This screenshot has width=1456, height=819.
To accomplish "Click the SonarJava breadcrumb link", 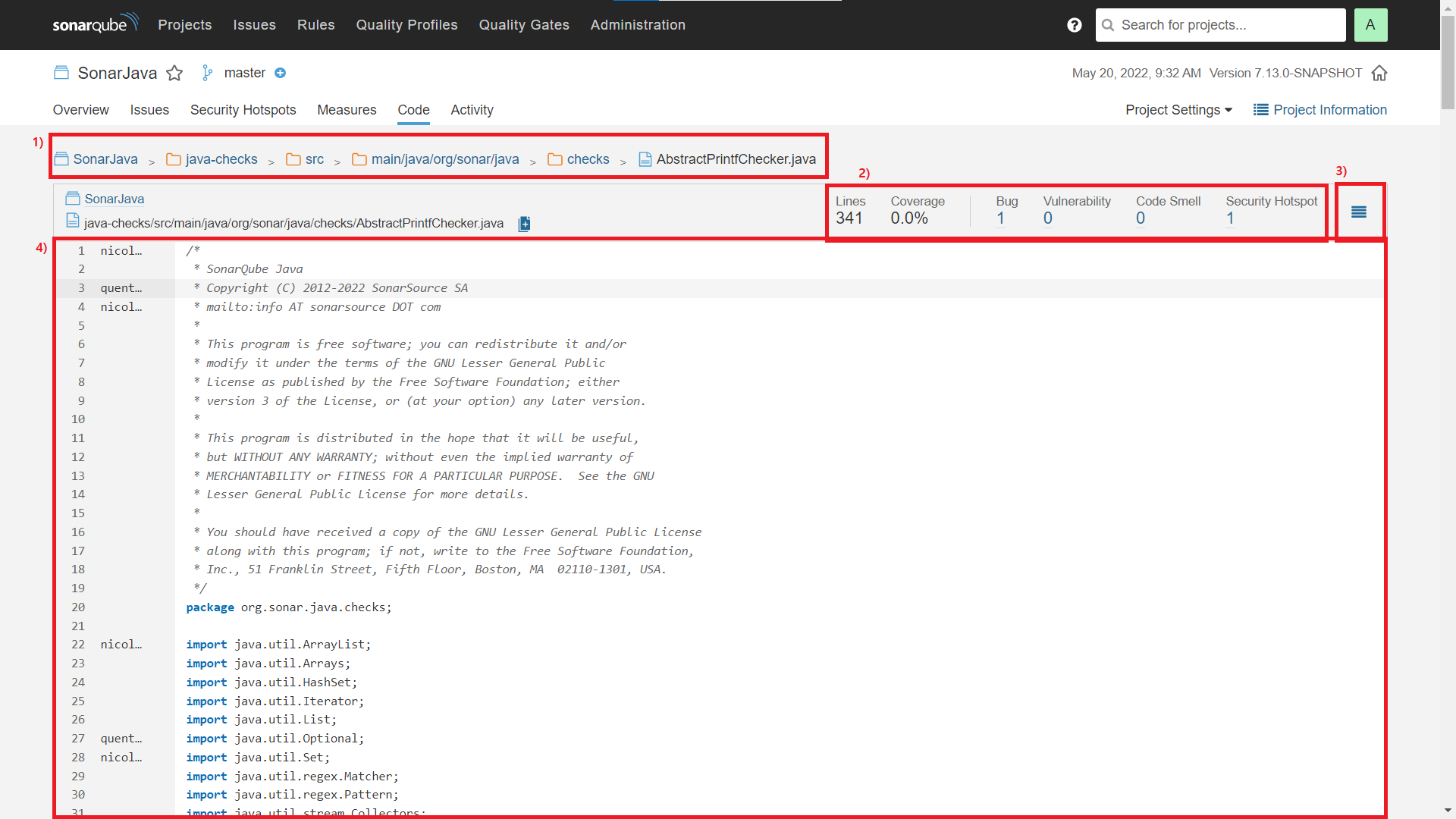I will (x=105, y=159).
